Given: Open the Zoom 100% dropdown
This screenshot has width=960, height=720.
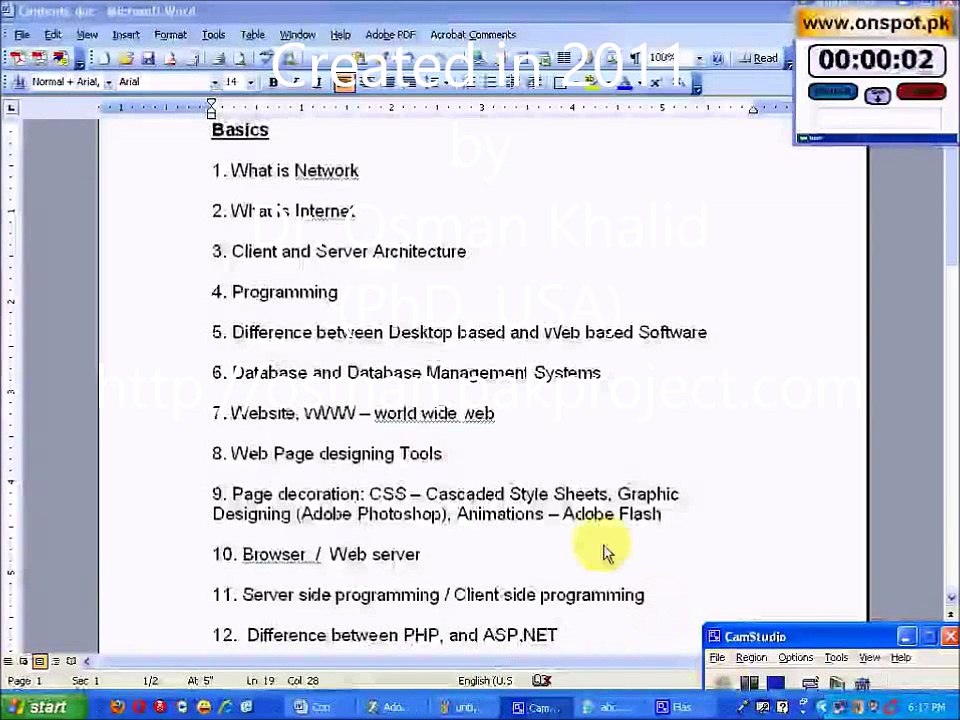Looking at the screenshot, I should 699,58.
